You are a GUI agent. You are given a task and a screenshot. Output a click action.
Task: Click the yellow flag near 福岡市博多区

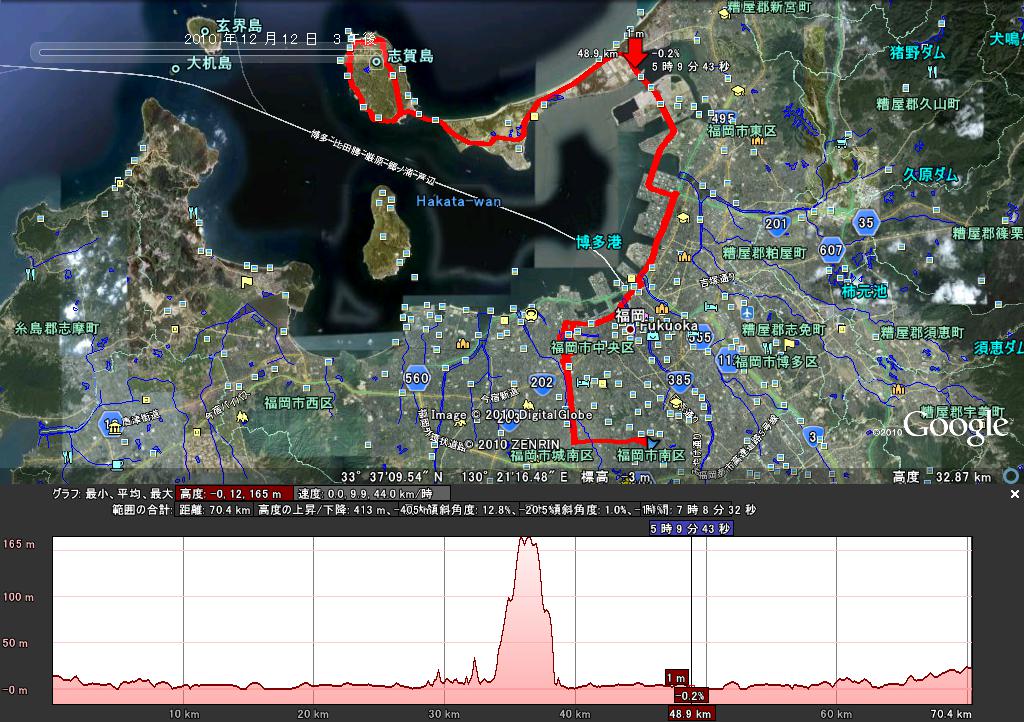[x=789, y=343]
